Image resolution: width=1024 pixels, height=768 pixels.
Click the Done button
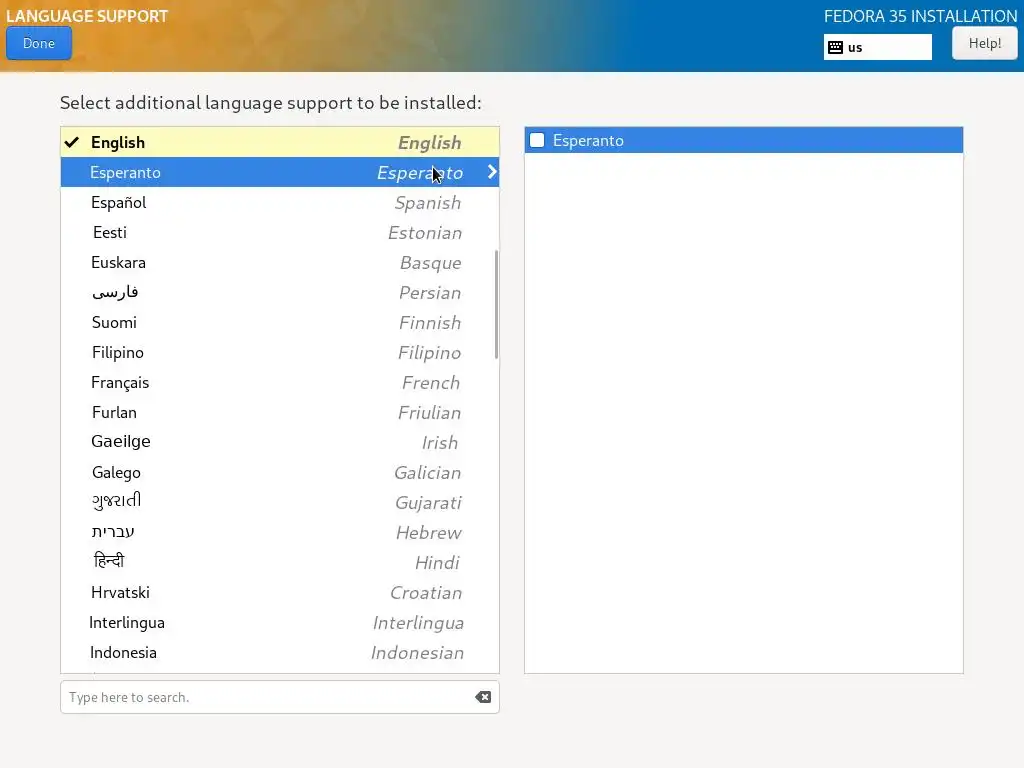(39, 43)
